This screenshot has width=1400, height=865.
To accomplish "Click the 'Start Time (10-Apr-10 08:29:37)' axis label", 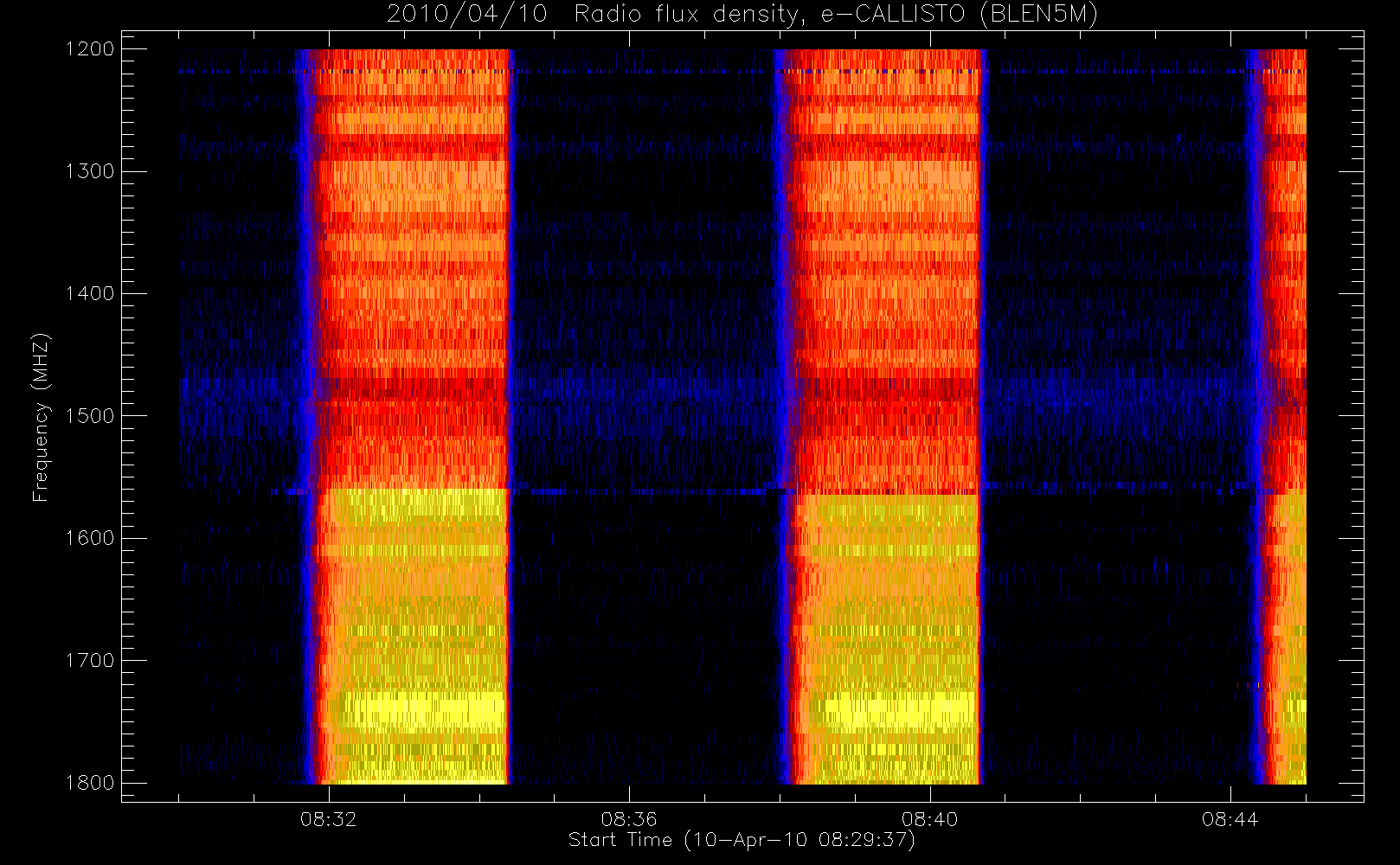I will tap(742, 840).
